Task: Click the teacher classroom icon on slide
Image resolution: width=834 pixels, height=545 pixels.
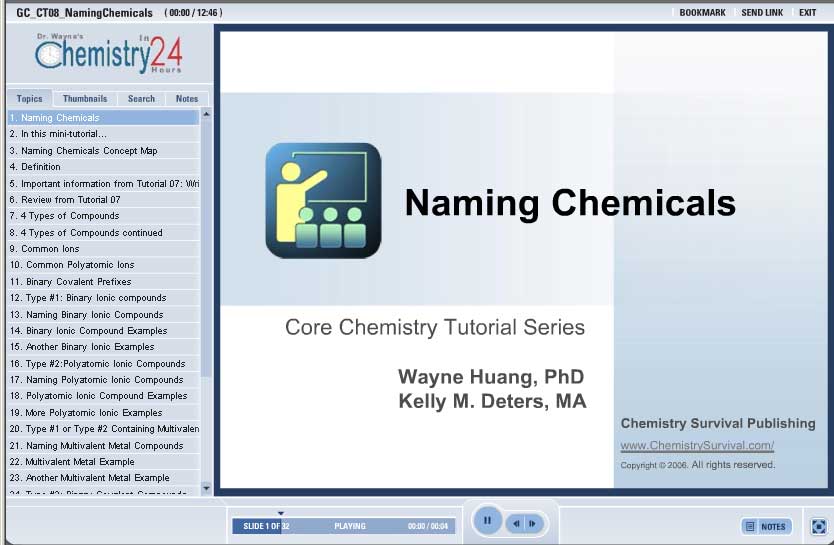Action: tap(323, 201)
